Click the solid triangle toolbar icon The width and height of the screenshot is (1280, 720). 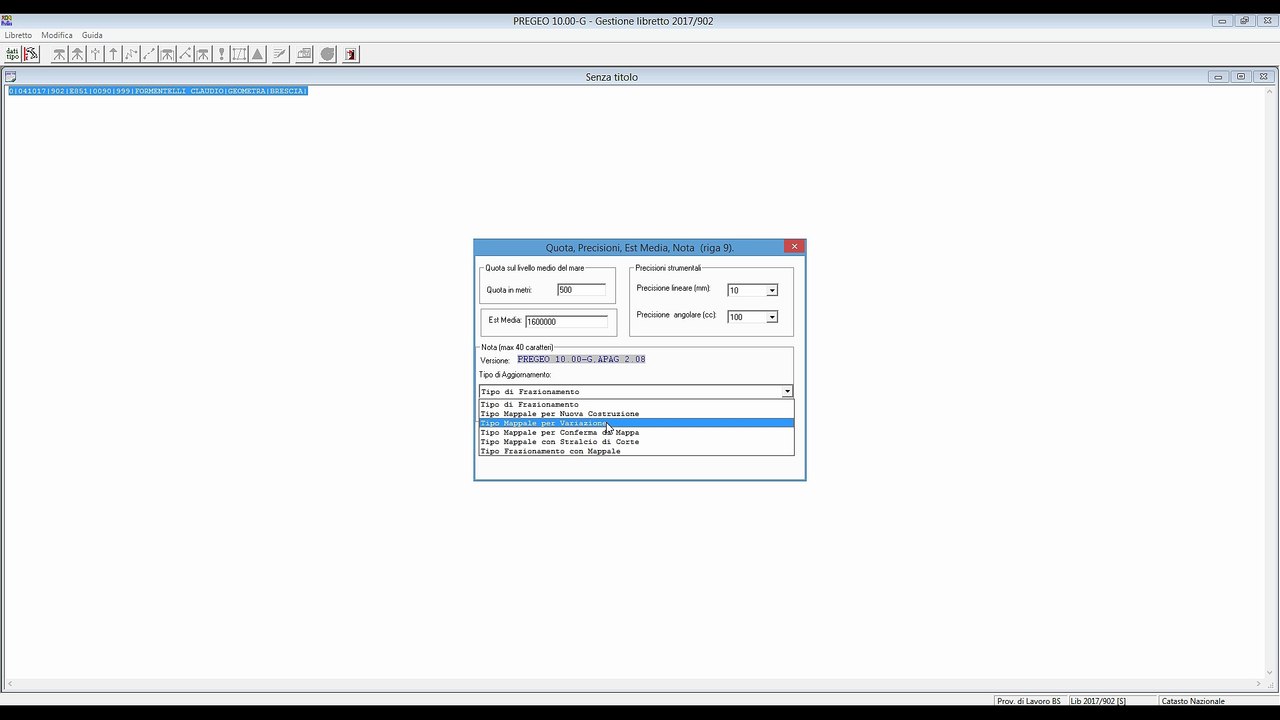(x=257, y=54)
